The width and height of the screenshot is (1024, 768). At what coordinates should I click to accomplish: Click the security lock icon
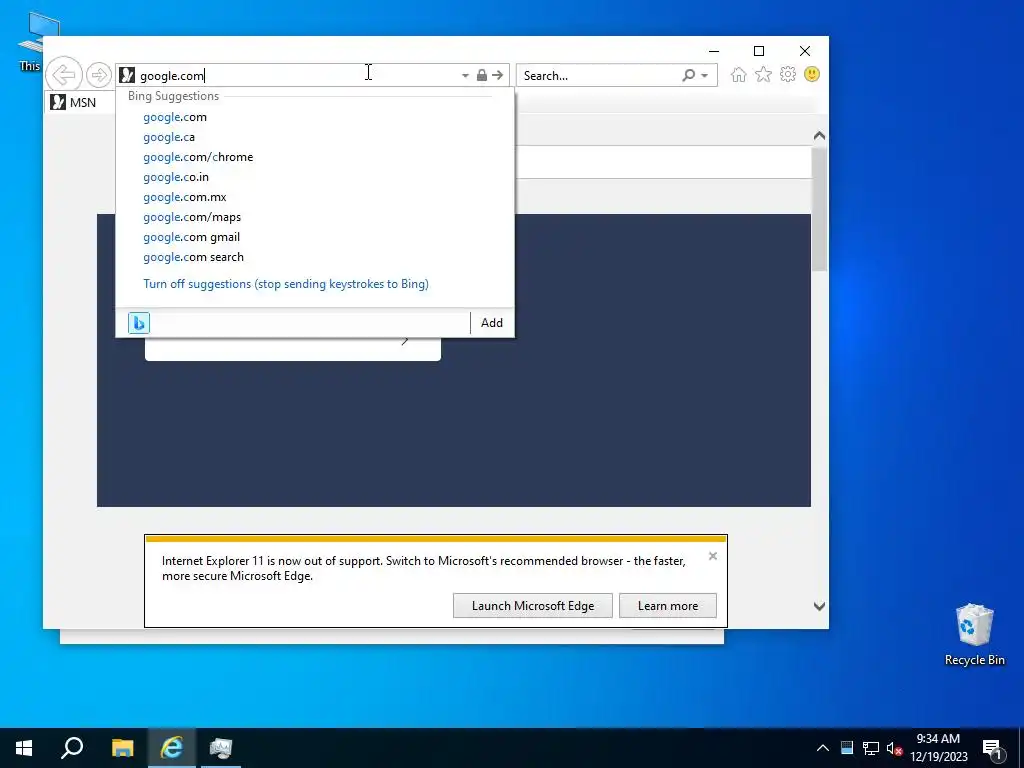click(x=481, y=75)
